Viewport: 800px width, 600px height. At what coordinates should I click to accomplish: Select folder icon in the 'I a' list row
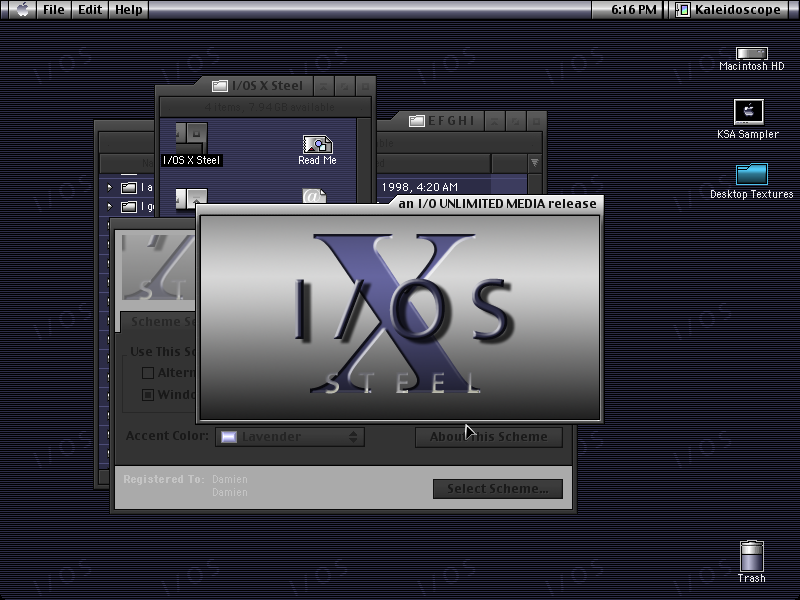129,188
